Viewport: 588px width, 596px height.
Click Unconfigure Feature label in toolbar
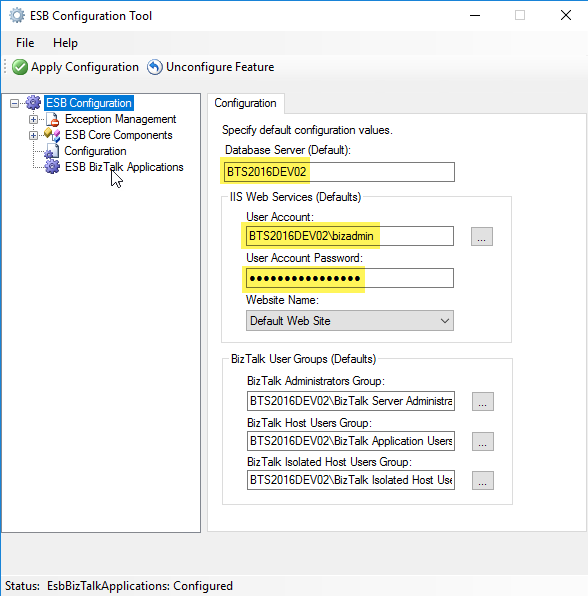(x=220, y=67)
